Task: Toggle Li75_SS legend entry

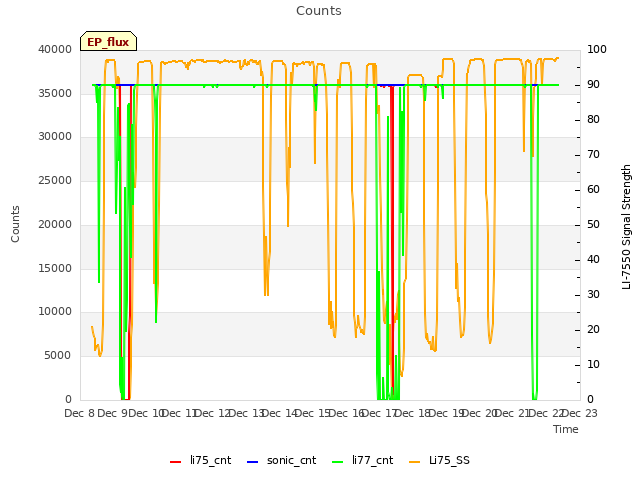Action: 439,461
